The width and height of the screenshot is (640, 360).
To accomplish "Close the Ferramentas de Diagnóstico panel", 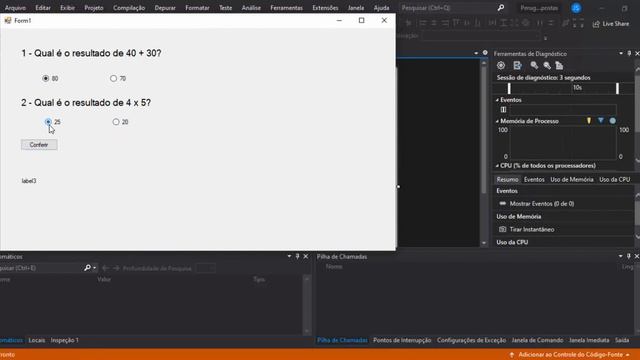I will click(x=637, y=53).
